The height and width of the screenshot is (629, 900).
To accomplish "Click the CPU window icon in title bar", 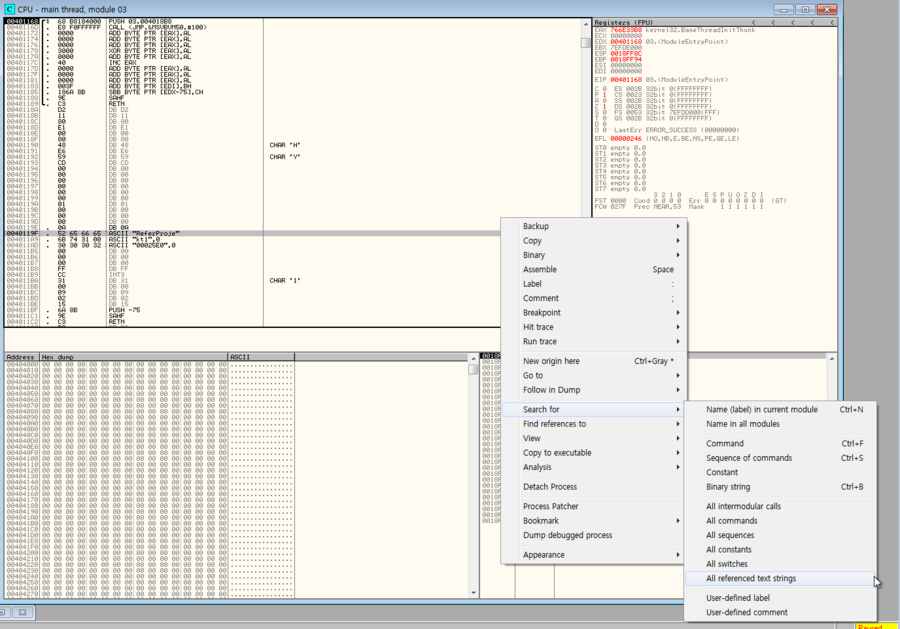I will (10, 8).
